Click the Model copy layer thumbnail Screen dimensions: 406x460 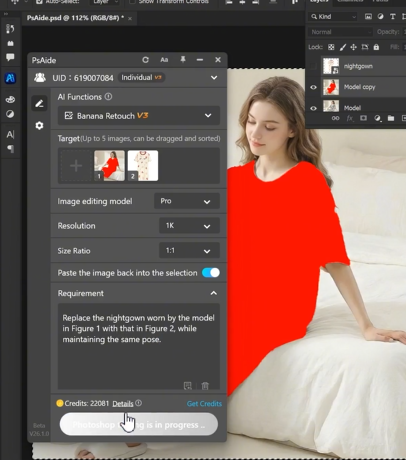click(x=331, y=87)
